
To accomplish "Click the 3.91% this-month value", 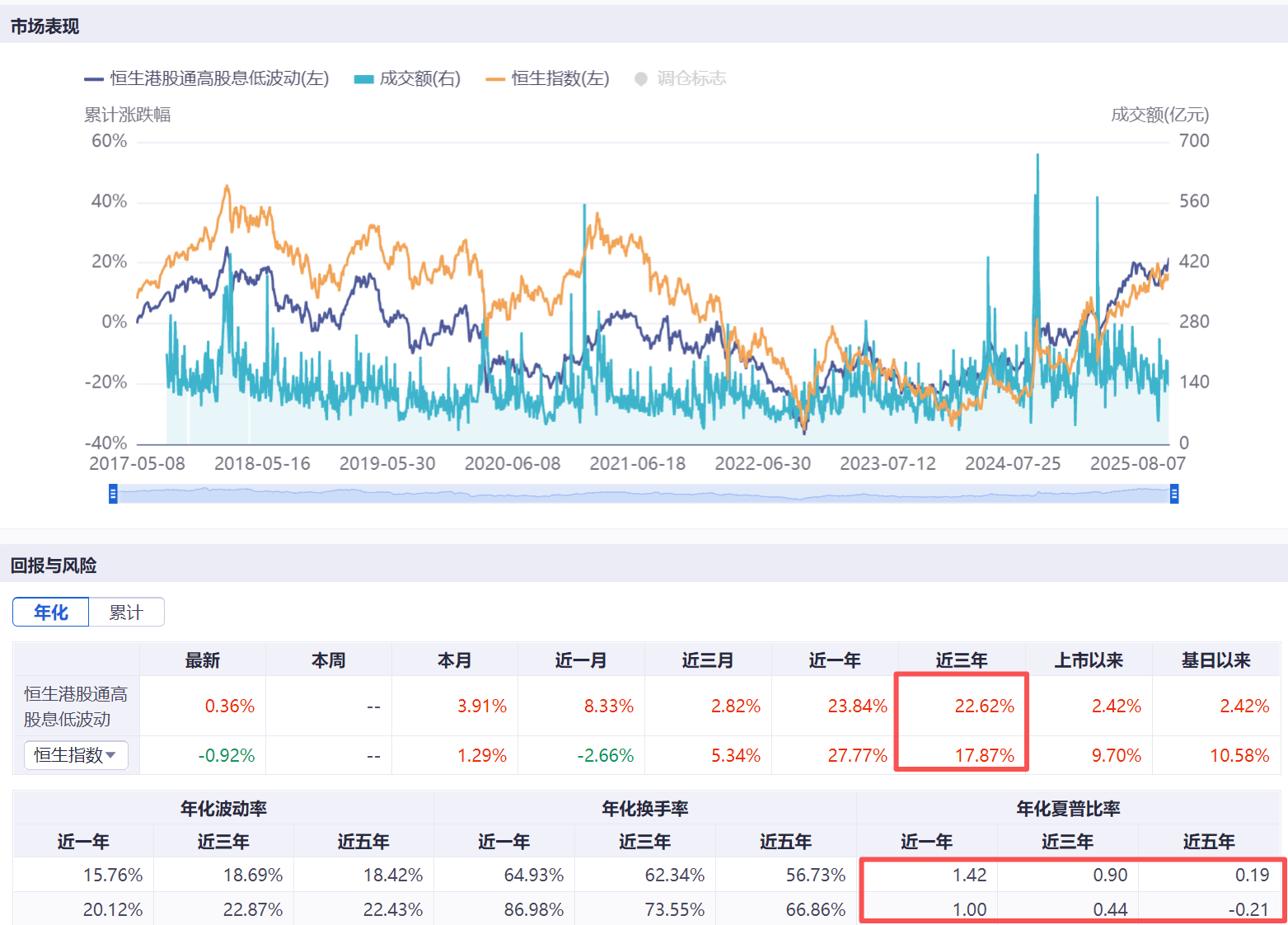I will (482, 707).
